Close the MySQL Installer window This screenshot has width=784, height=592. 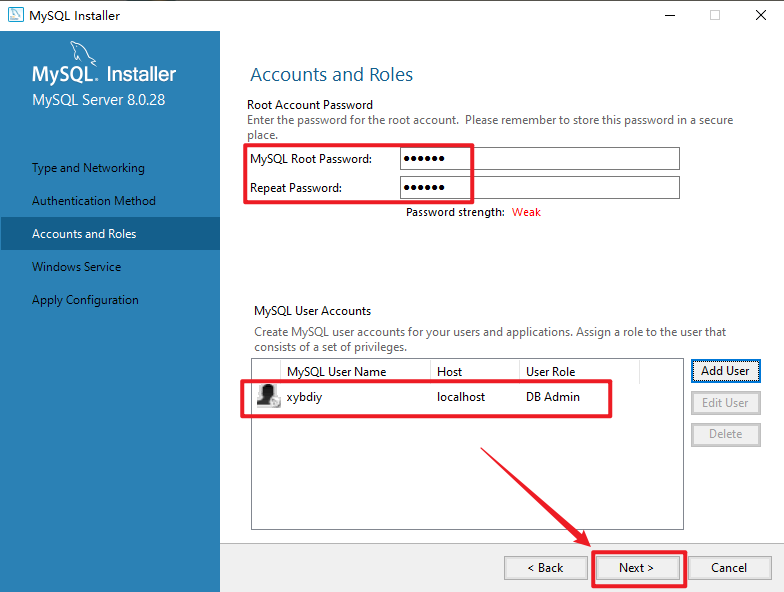click(761, 15)
